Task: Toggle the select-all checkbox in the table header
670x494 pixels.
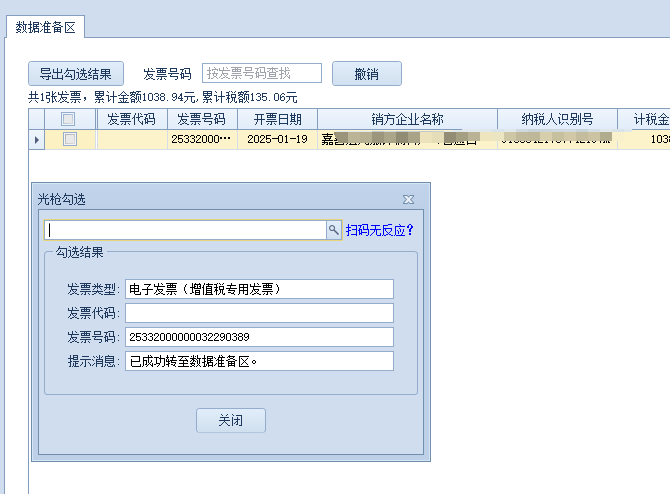Action: 69,119
